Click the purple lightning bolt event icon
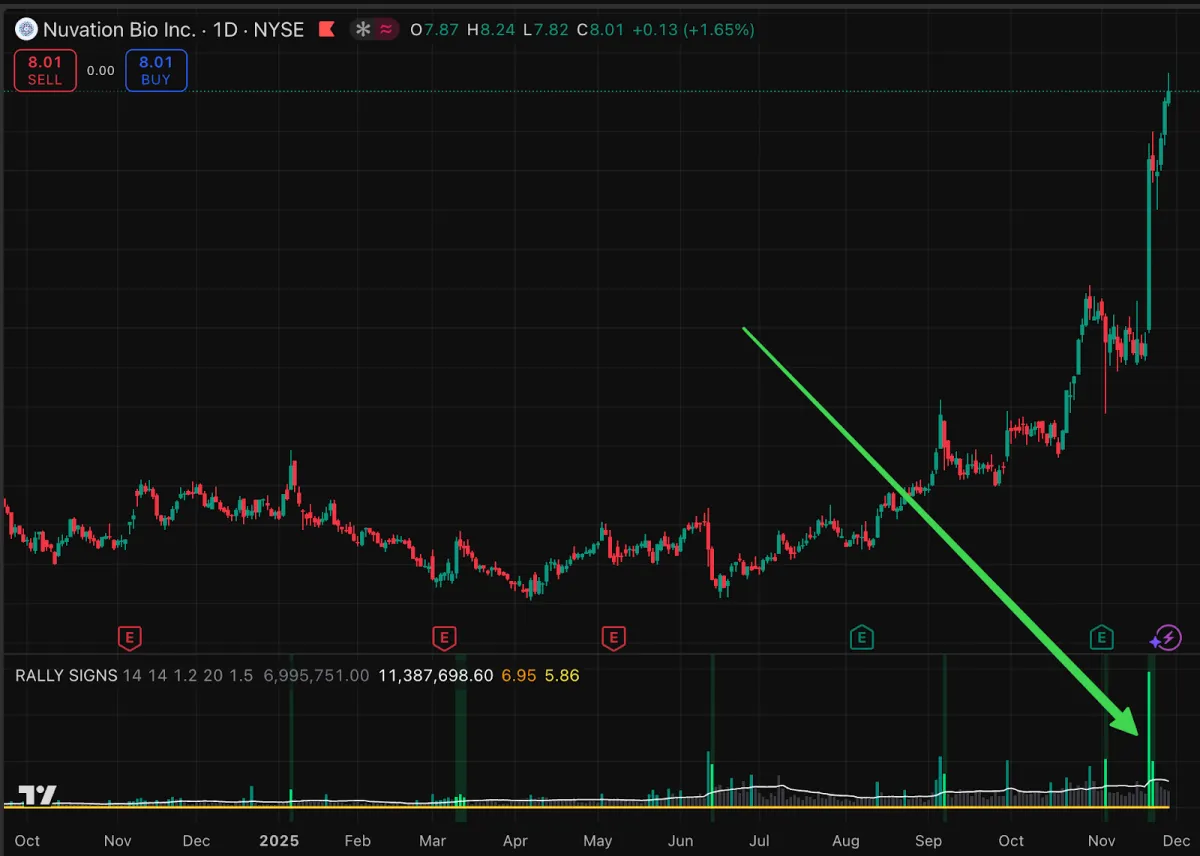The height and width of the screenshot is (856, 1200). pos(1166,637)
